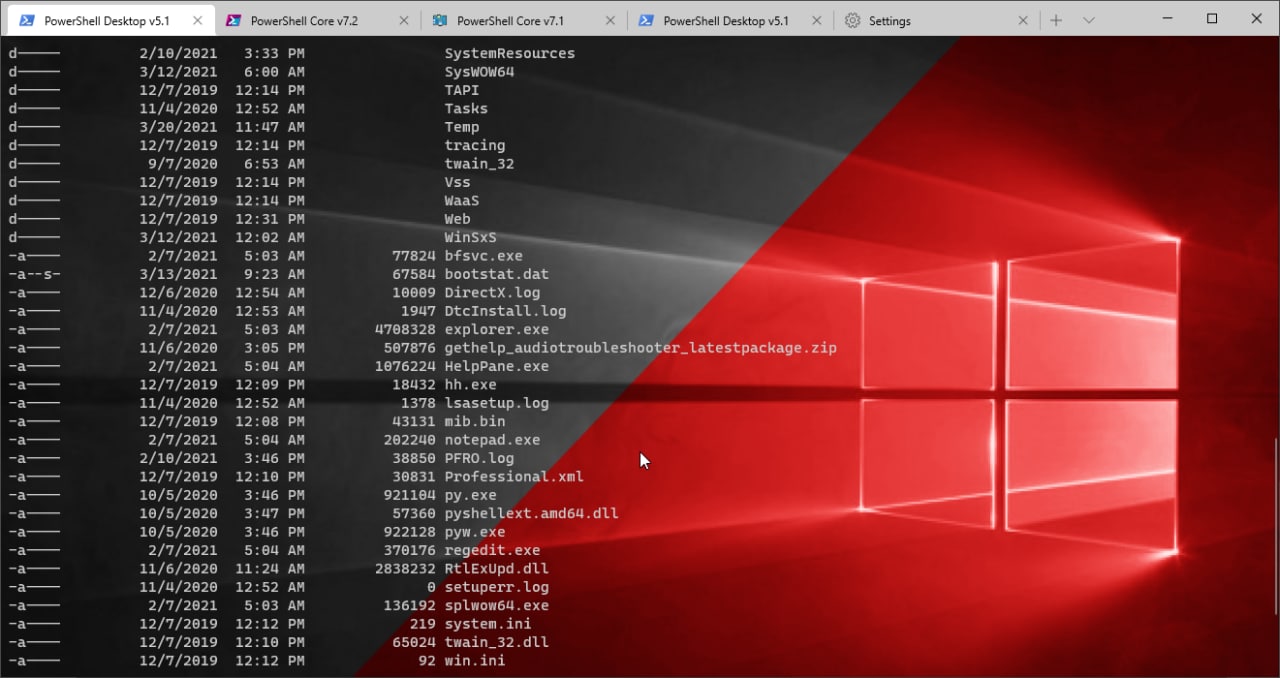Click the pyshellext.amd64.dll file name
Screen dimensions: 1280x678
(x=532, y=513)
